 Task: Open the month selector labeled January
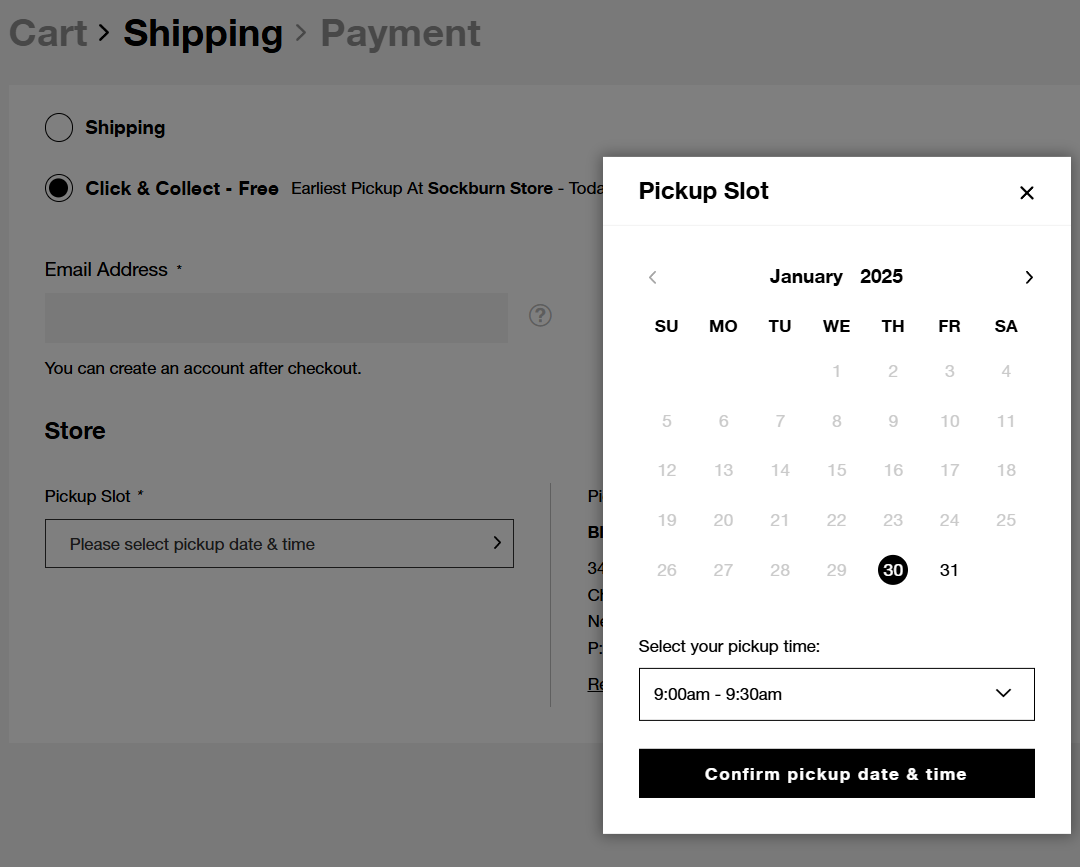click(x=805, y=277)
